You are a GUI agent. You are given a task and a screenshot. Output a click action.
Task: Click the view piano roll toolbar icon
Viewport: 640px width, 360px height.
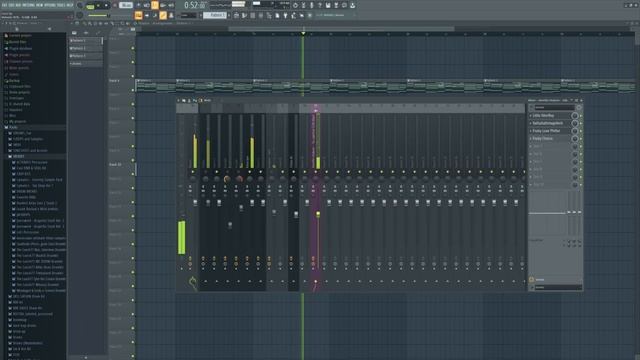pos(244,15)
